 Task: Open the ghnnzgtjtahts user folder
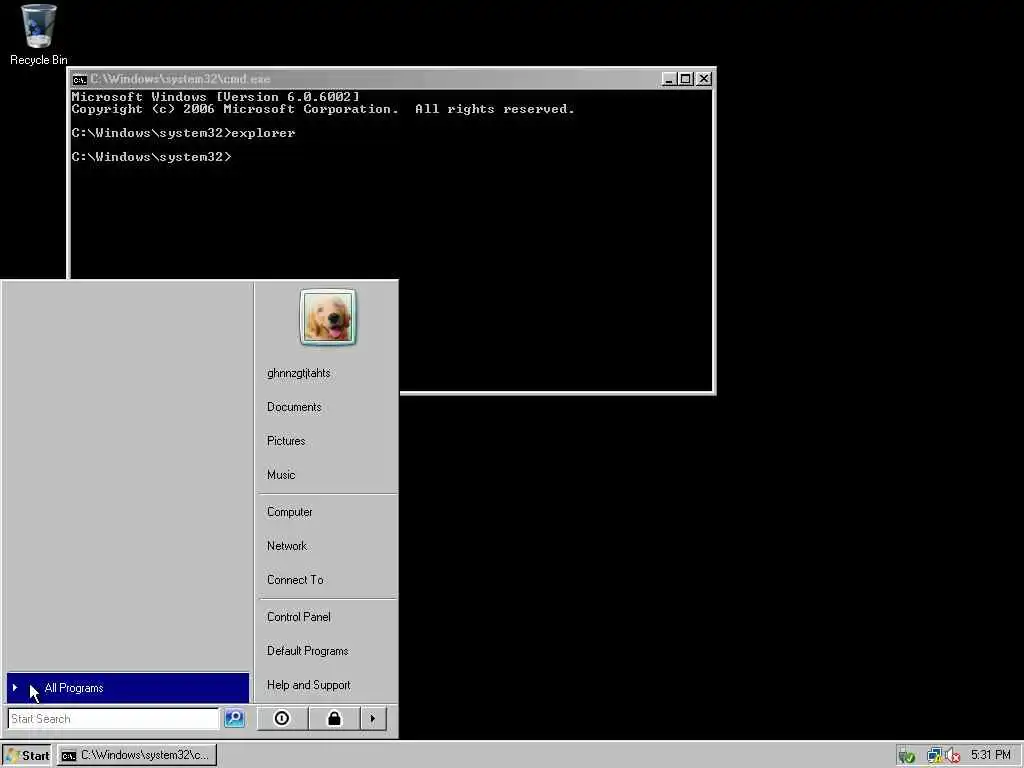(298, 373)
